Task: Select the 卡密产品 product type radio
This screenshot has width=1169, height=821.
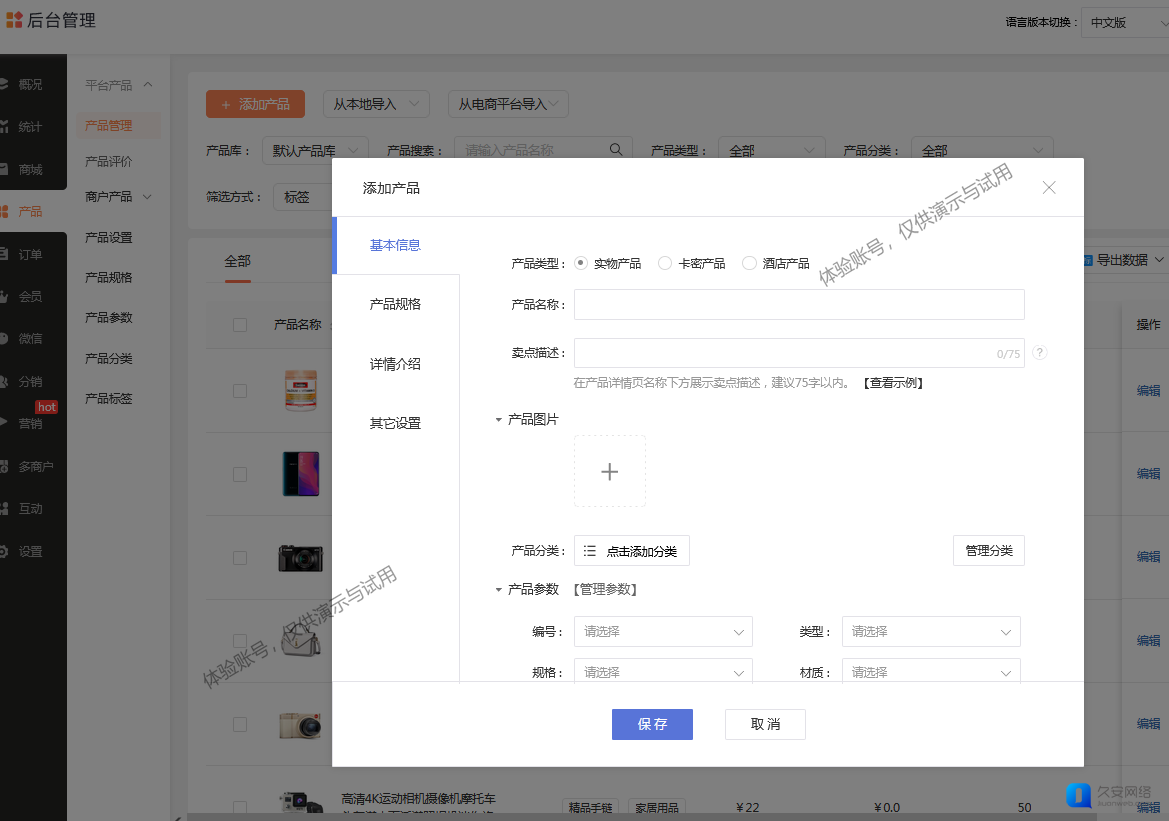Action: [665, 263]
